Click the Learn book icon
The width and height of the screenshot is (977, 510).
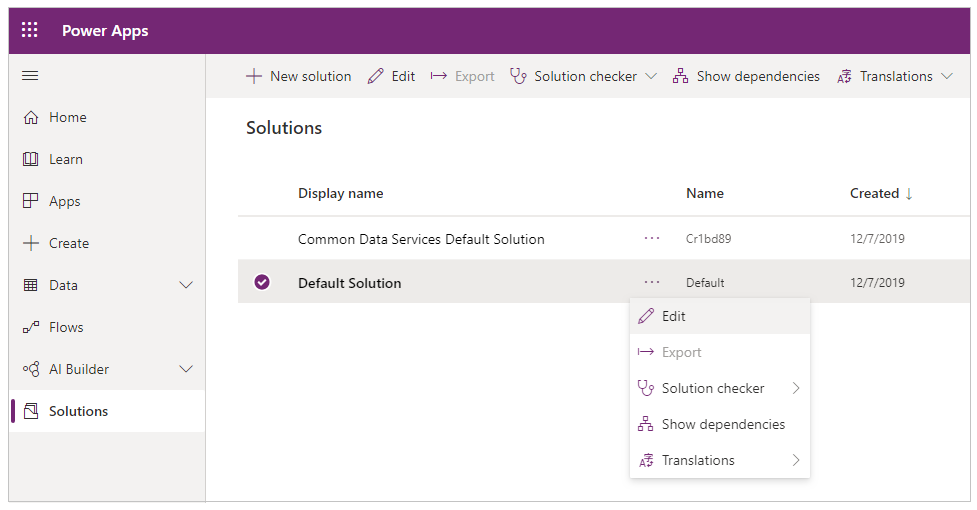tap(31, 159)
